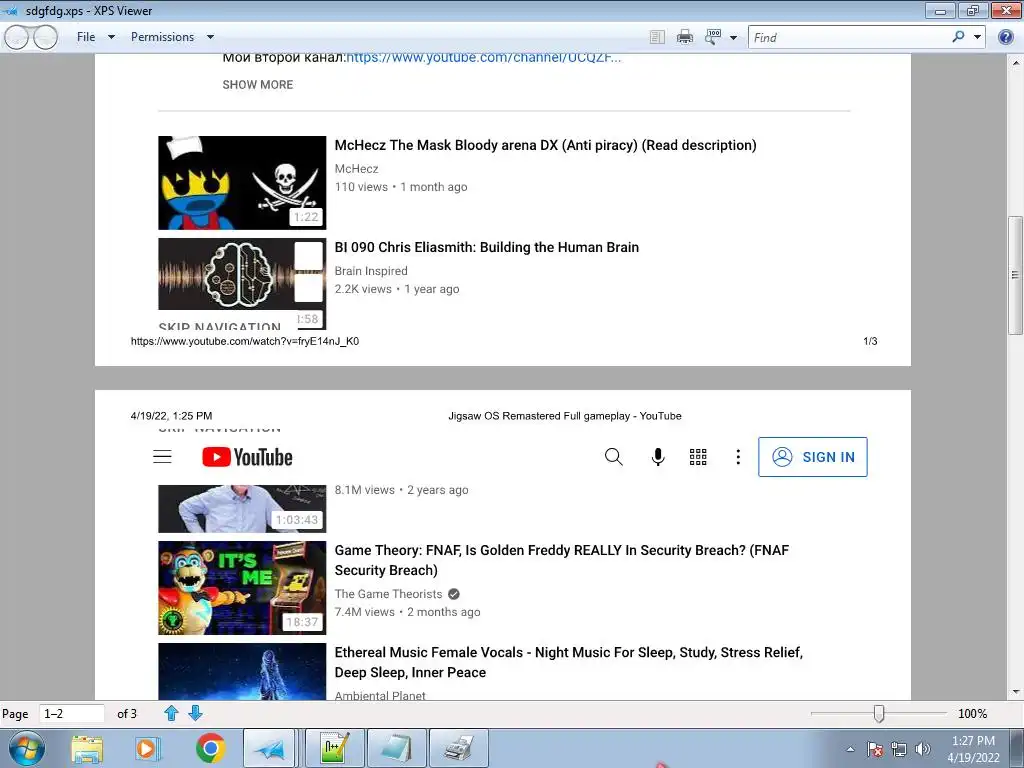Click the volume speaker tray icon

pos(922,749)
